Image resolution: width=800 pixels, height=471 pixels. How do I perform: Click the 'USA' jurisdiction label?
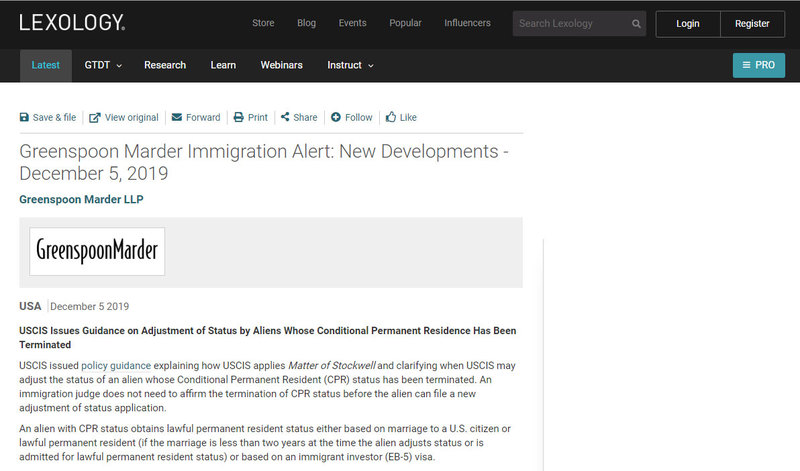(30, 306)
